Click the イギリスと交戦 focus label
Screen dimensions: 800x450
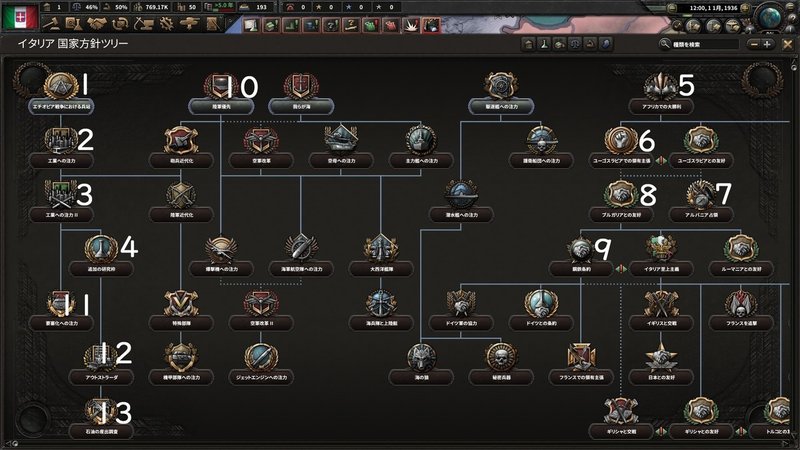(661, 323)
